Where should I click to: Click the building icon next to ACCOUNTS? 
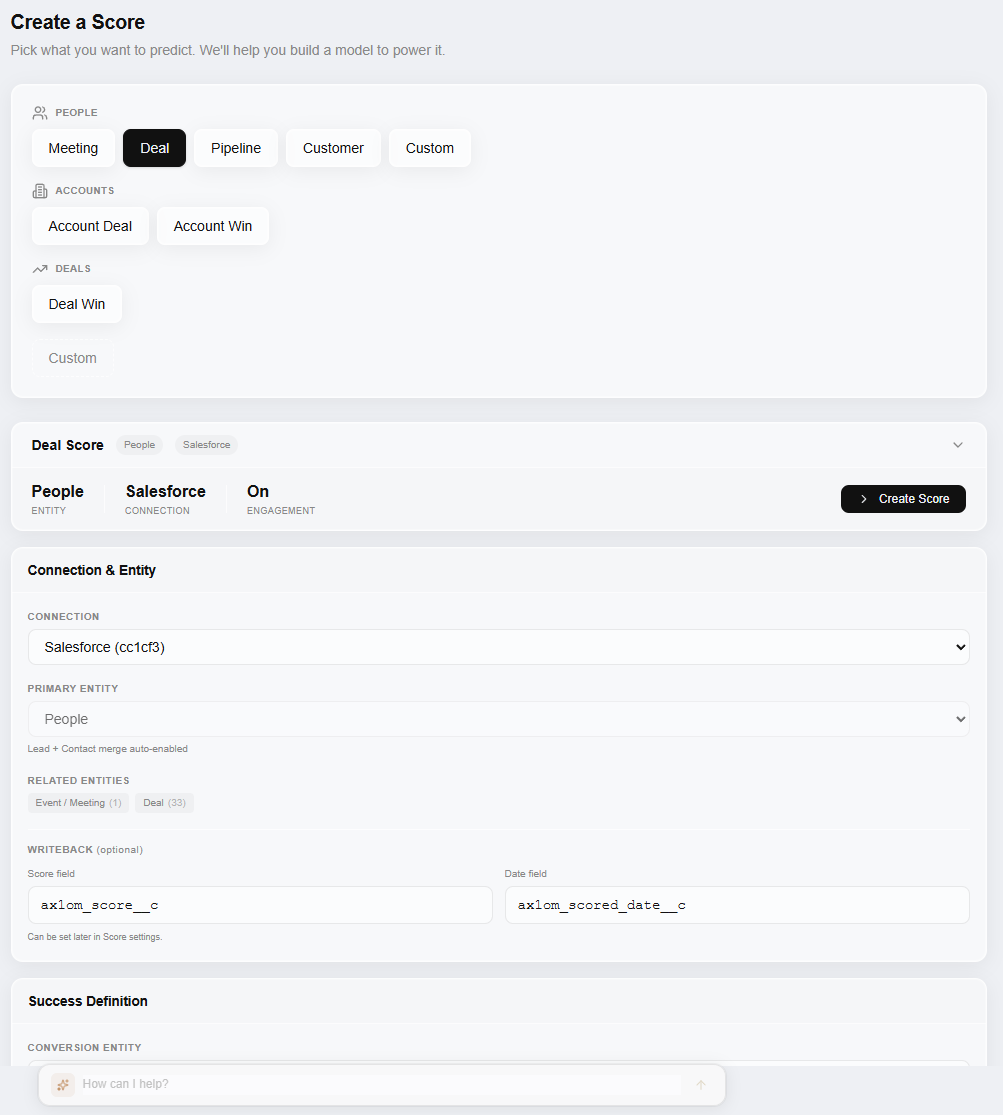point(38,190)
